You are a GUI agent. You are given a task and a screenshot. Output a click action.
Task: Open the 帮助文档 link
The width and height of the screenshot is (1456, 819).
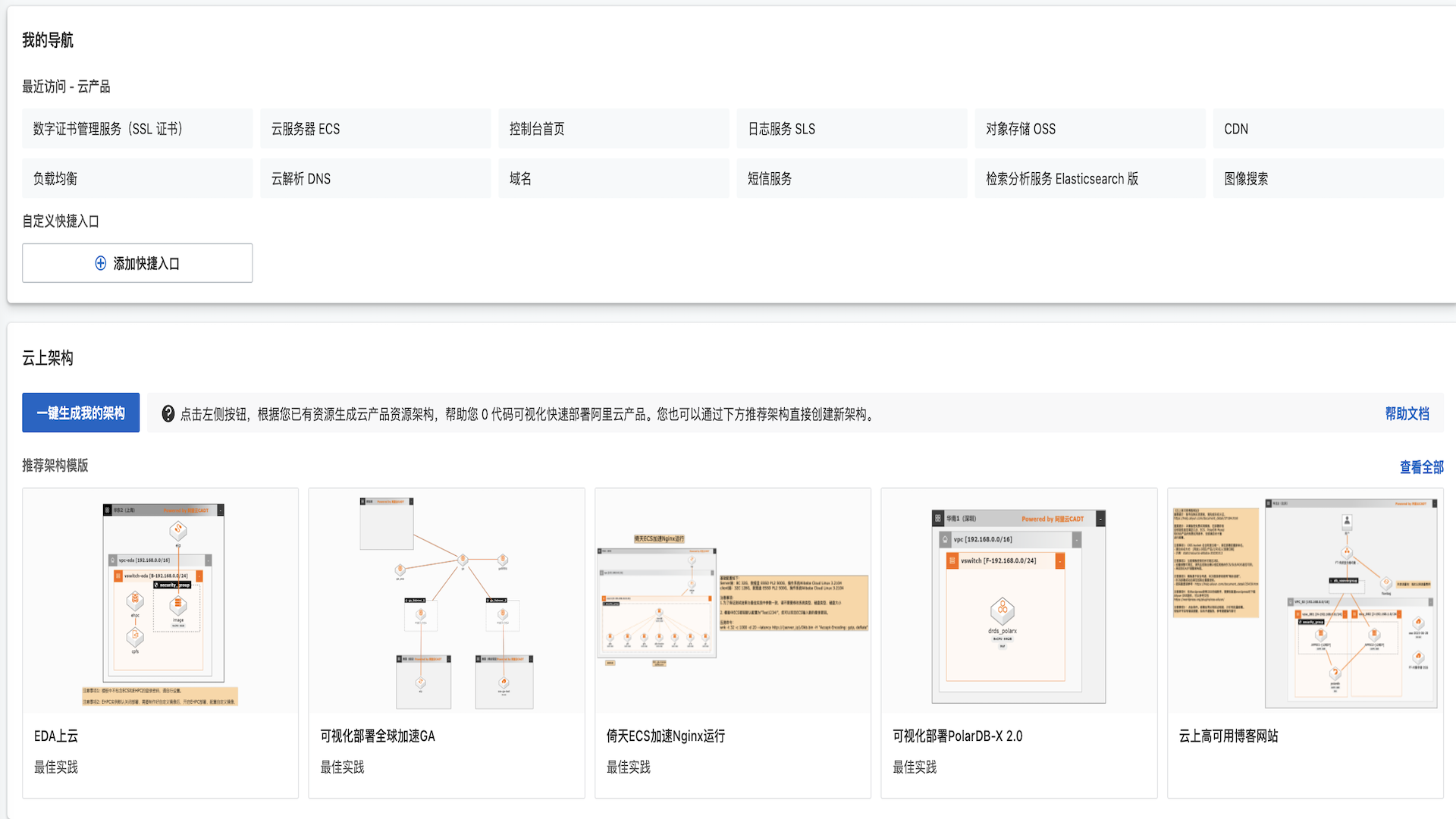tap(1405, 414)
